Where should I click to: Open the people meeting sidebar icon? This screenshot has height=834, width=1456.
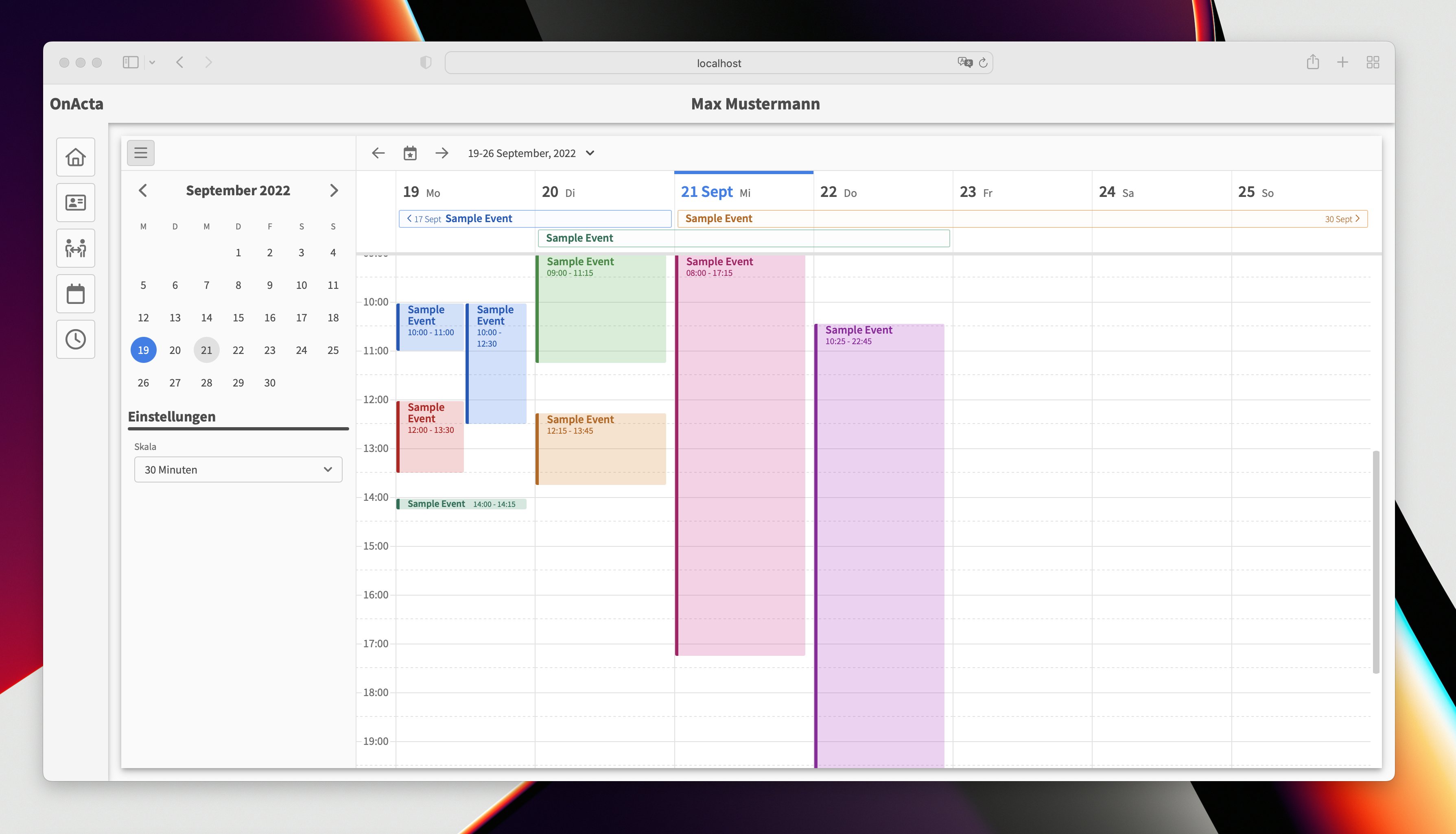pyautogui.click(x=76, y=248)
